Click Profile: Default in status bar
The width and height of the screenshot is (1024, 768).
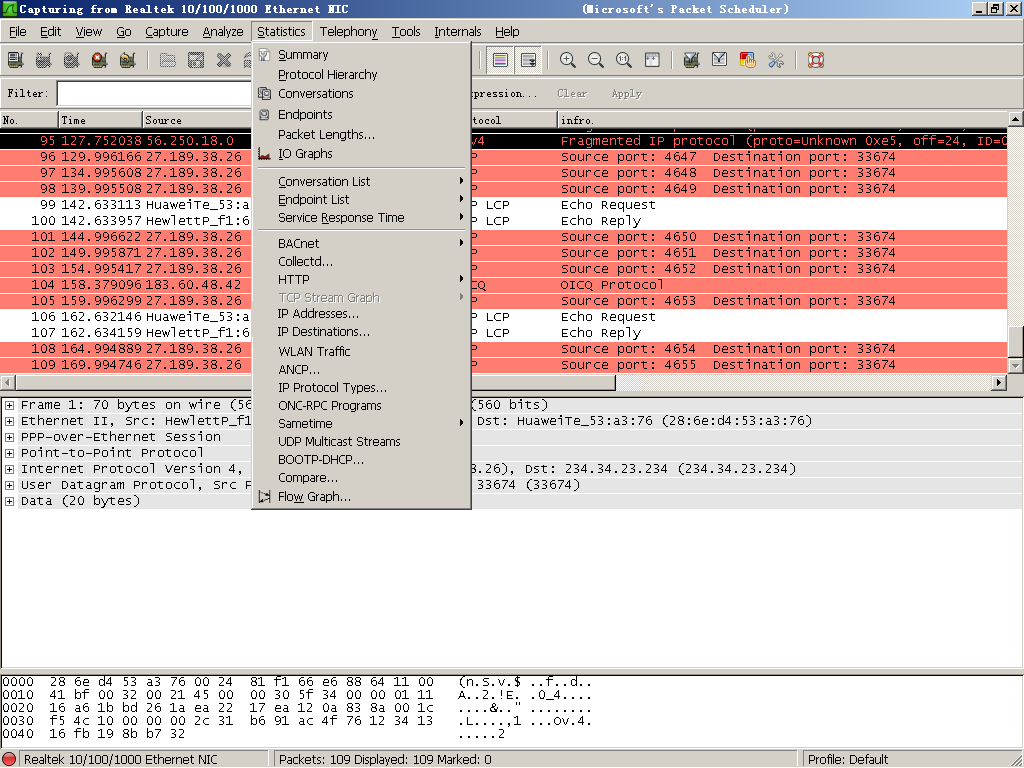click(x=848, y=760)
